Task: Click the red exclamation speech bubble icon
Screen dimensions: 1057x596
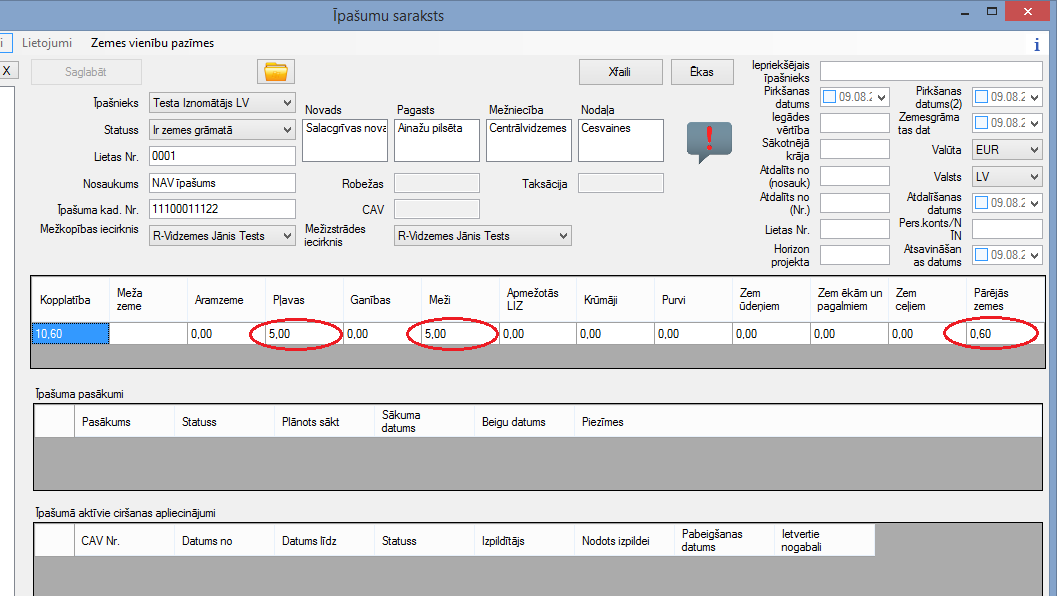Action: pyautogui.click(x=709, y=140)
